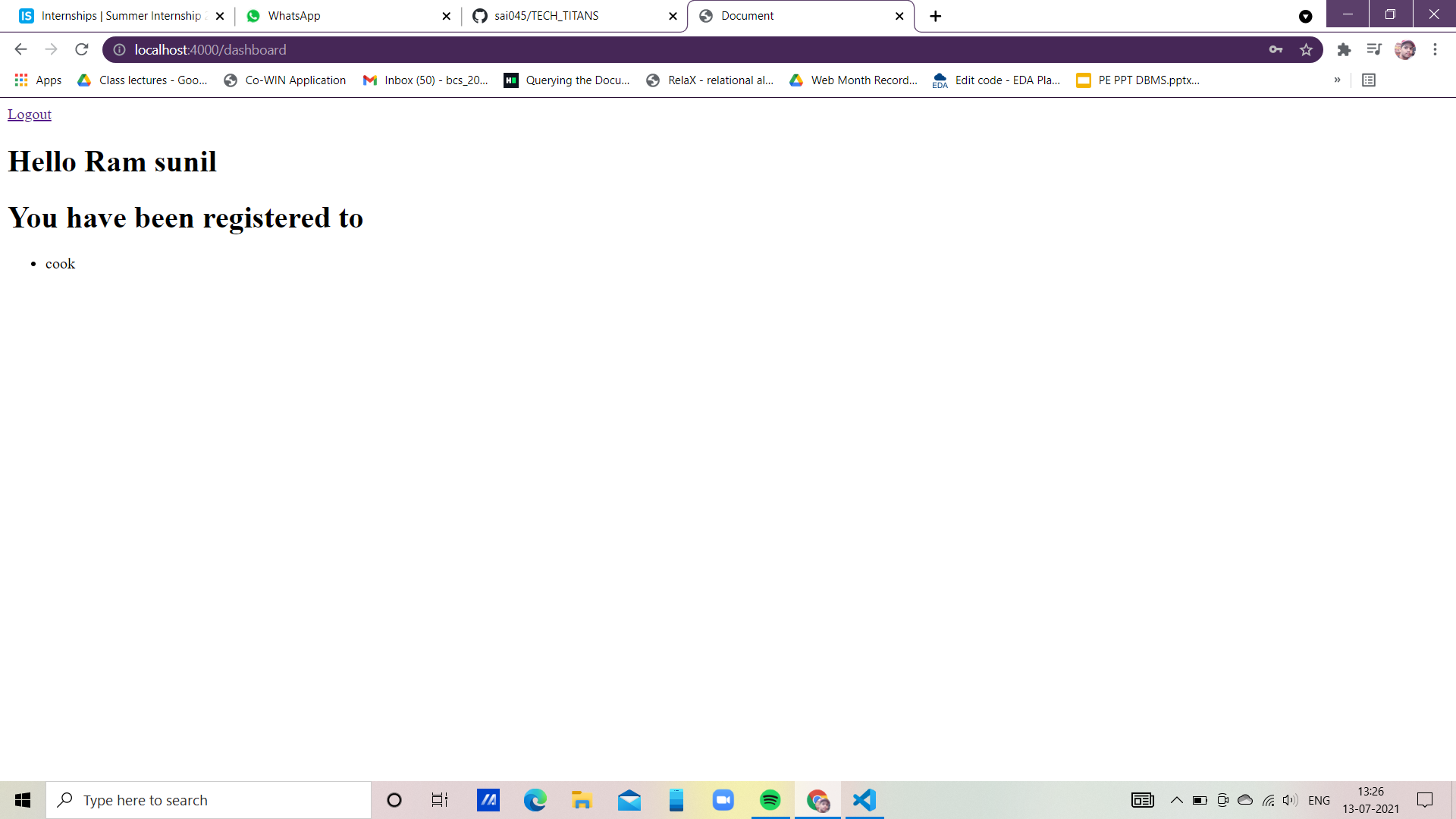The height and width of the screenshot is (819, 1456).
Task: Open Visual Studio Code from taskbar
Action: pos(864,800)
